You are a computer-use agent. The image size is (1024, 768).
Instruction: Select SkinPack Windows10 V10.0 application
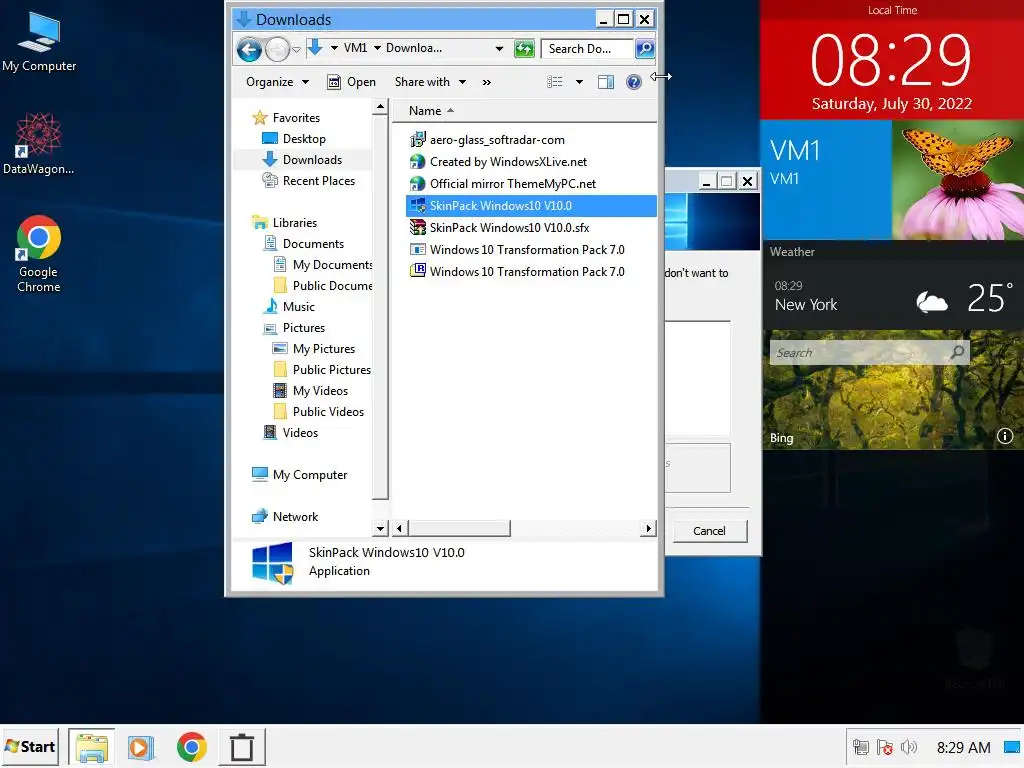(x=530, y=206)
